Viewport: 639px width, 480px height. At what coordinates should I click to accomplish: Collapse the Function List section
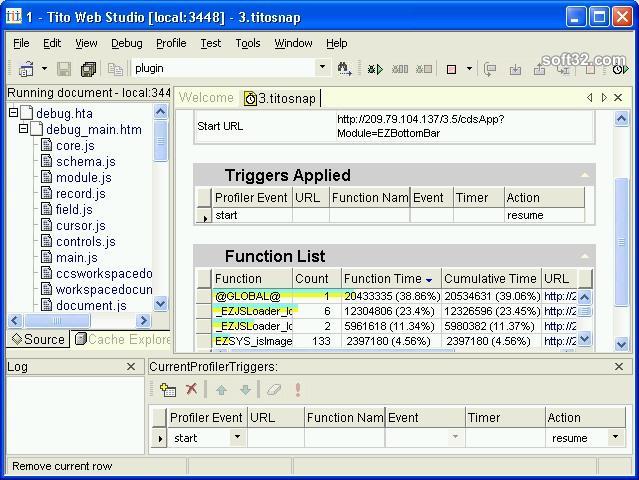(584, 256)
